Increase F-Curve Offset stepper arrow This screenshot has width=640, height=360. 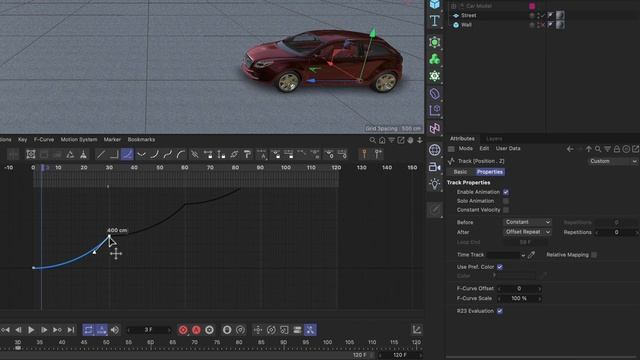click(x=540, y=289)
